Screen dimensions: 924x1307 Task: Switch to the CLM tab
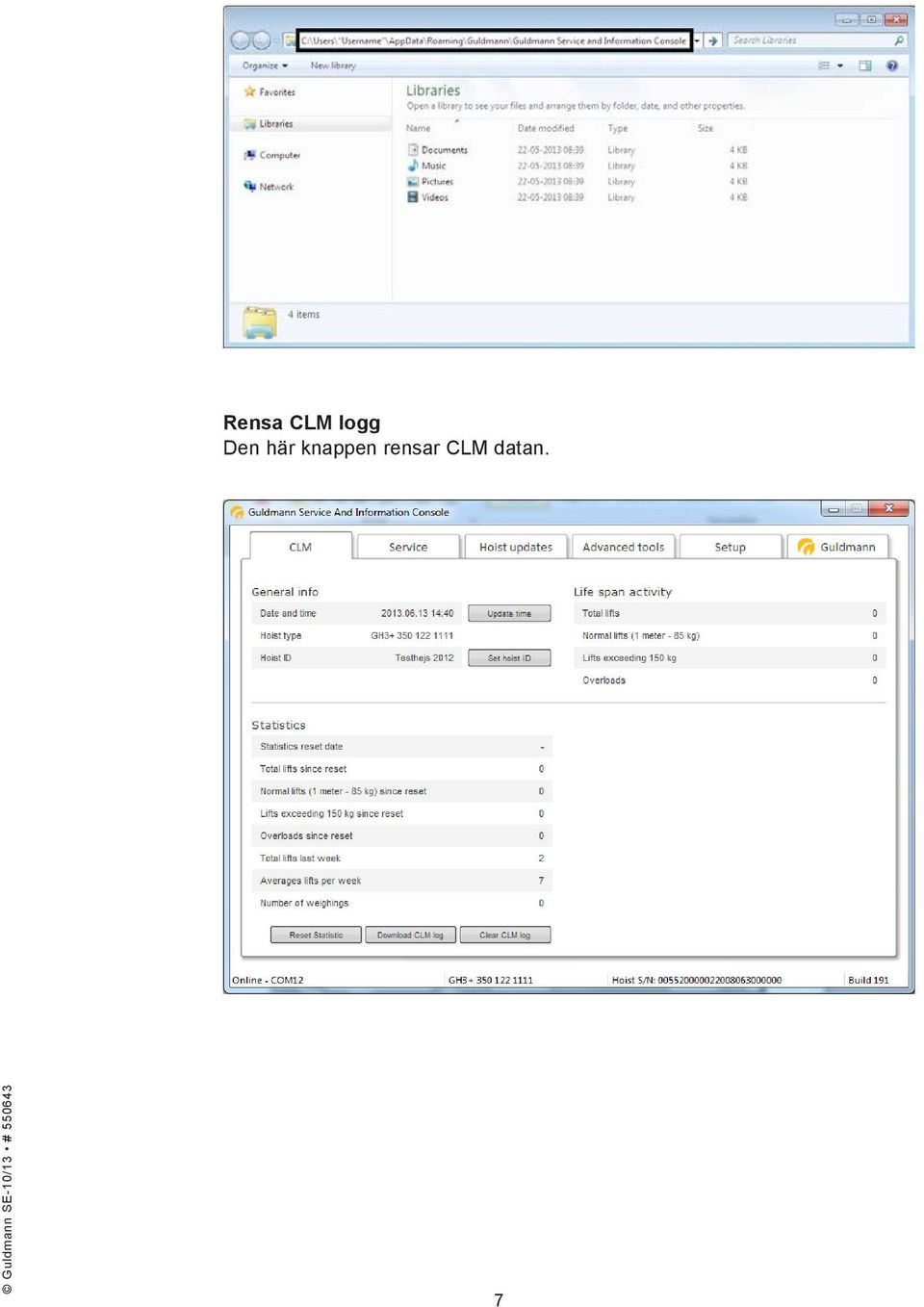[300, 546]
